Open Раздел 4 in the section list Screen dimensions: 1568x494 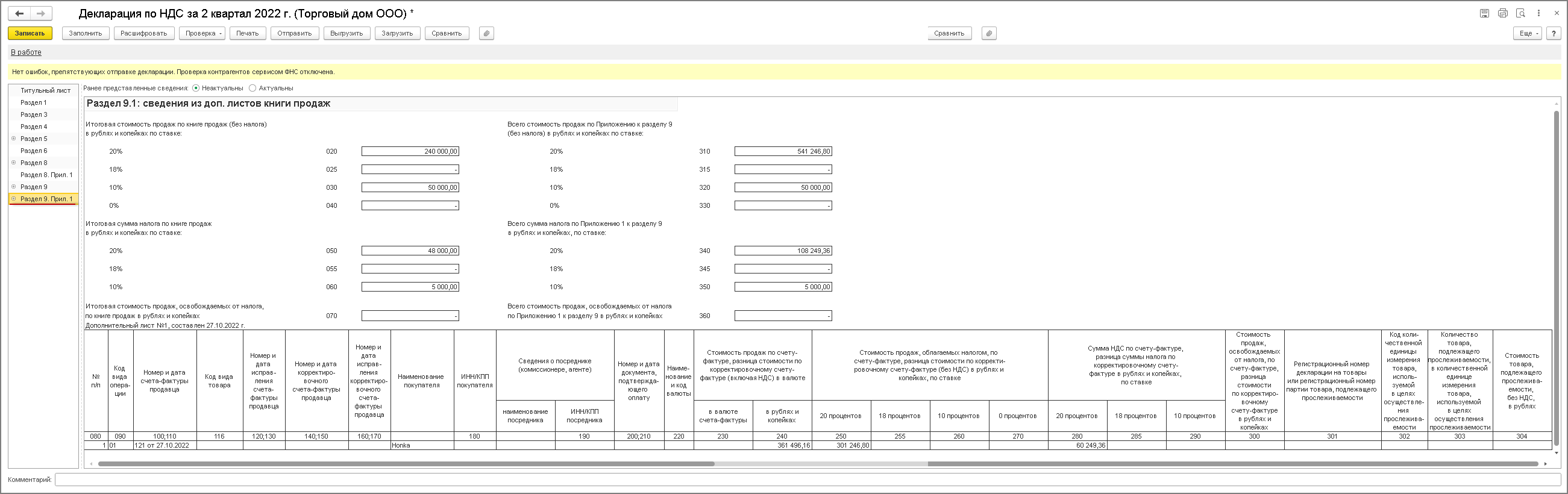tap(34, 127)
